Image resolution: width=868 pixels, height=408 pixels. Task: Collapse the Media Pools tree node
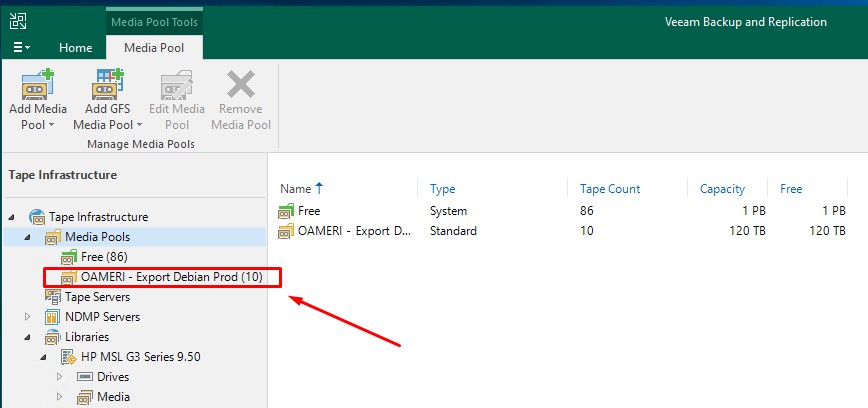click(28, 237)
